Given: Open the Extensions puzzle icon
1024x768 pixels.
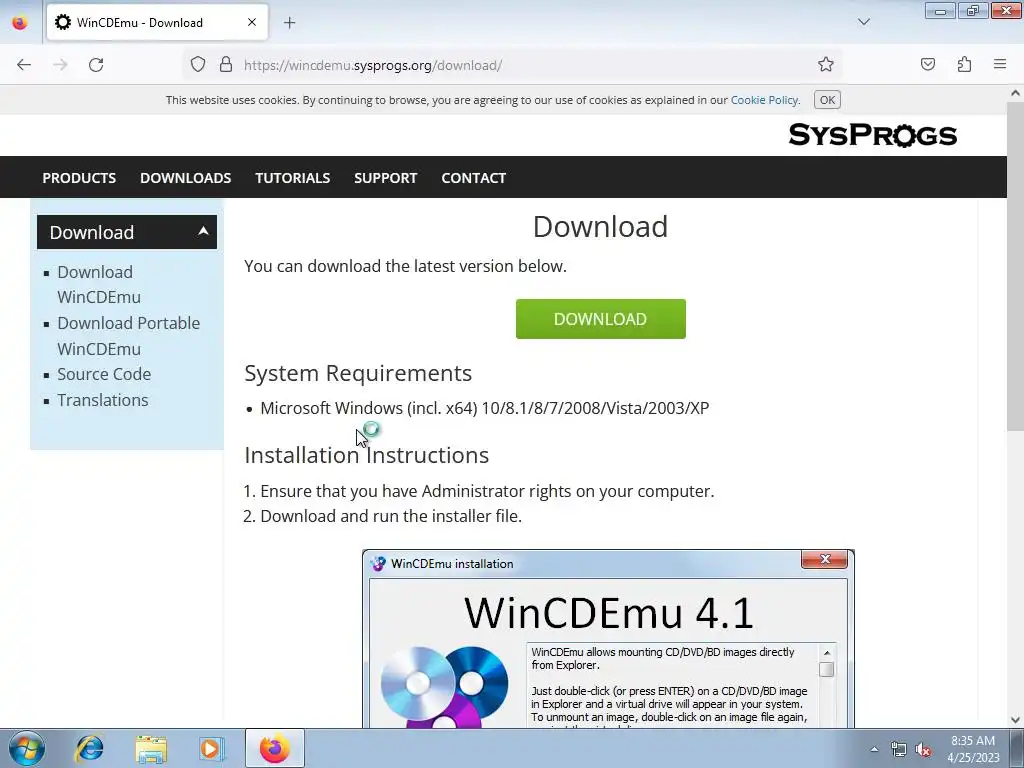Looking at the screenshot, I should [x=964, y=64].
